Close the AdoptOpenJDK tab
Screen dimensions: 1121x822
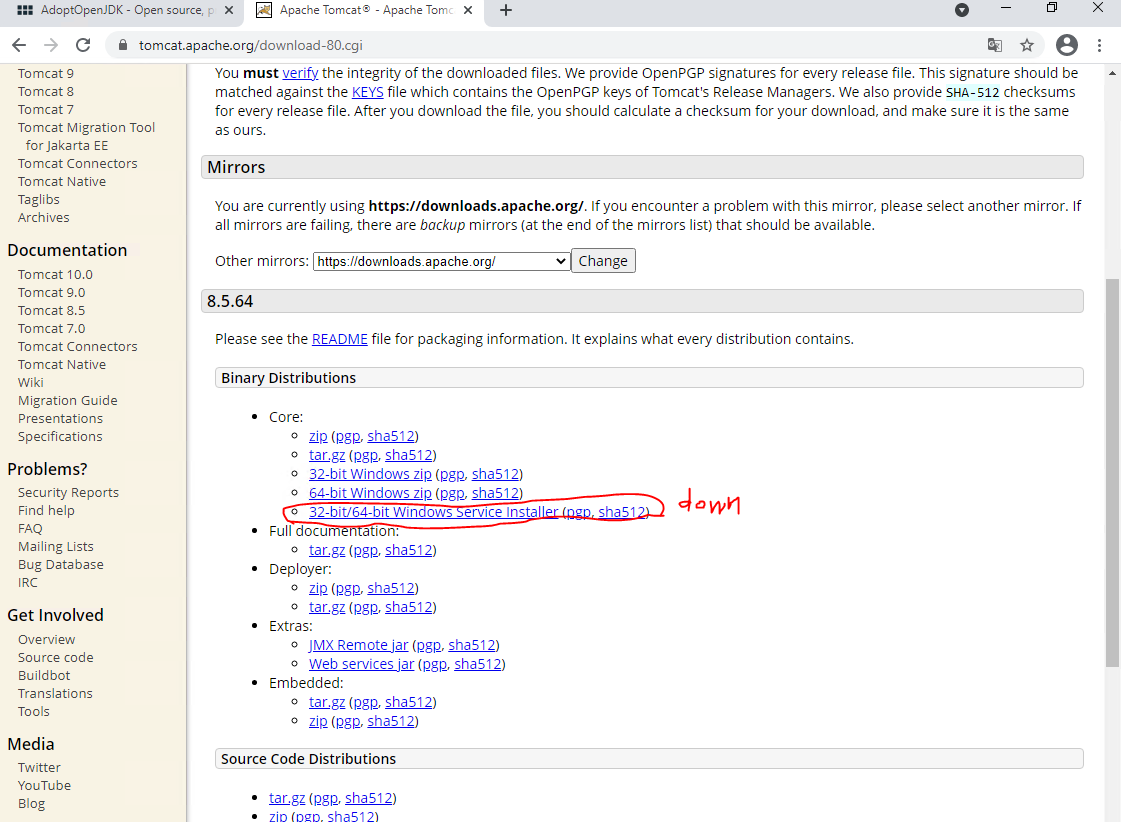pos(229,10)
